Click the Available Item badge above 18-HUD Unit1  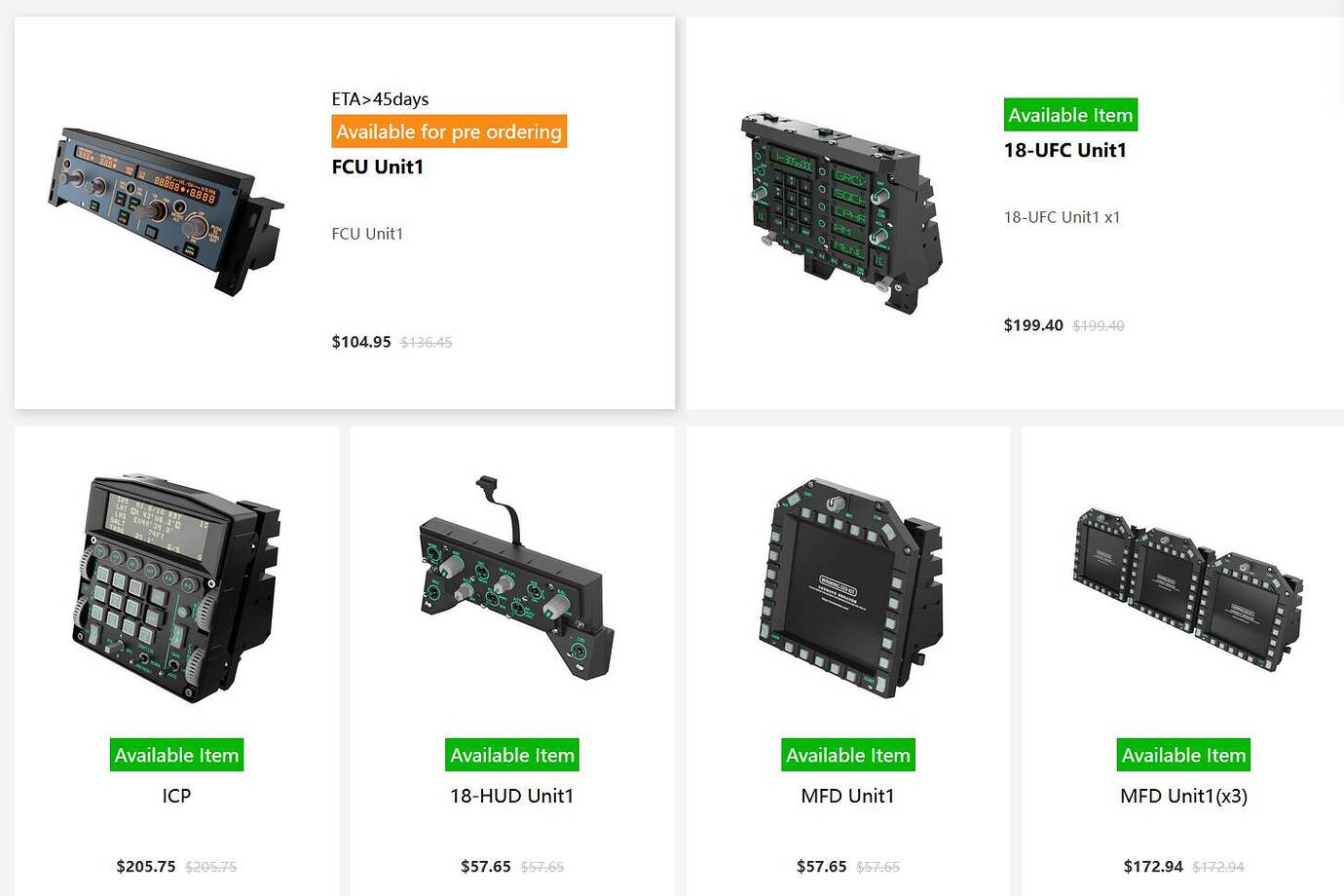point(512,755)
